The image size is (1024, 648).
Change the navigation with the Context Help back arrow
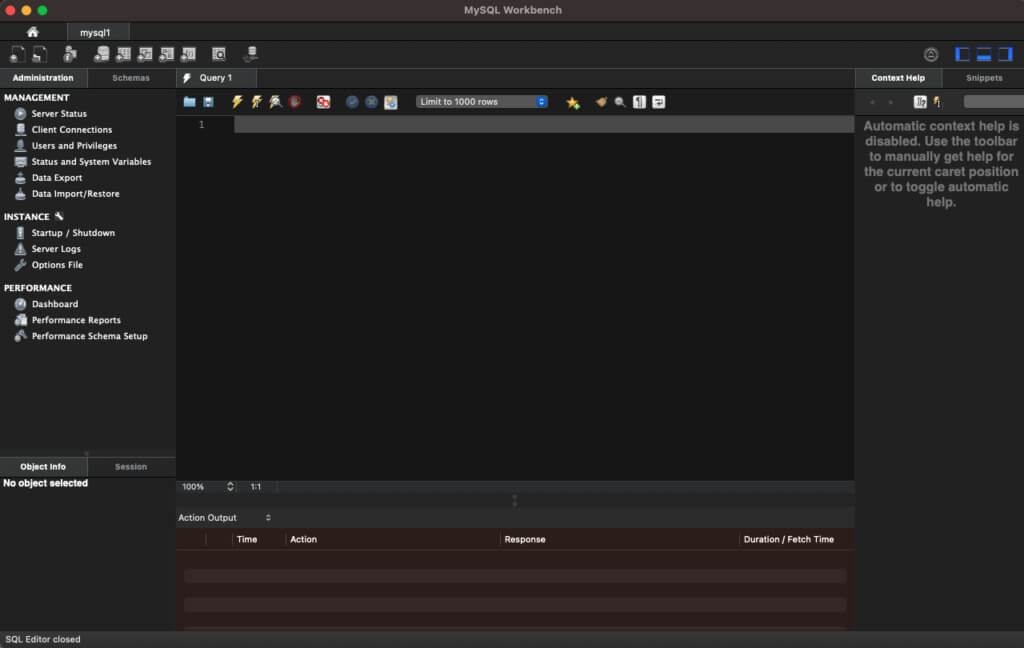871,101
